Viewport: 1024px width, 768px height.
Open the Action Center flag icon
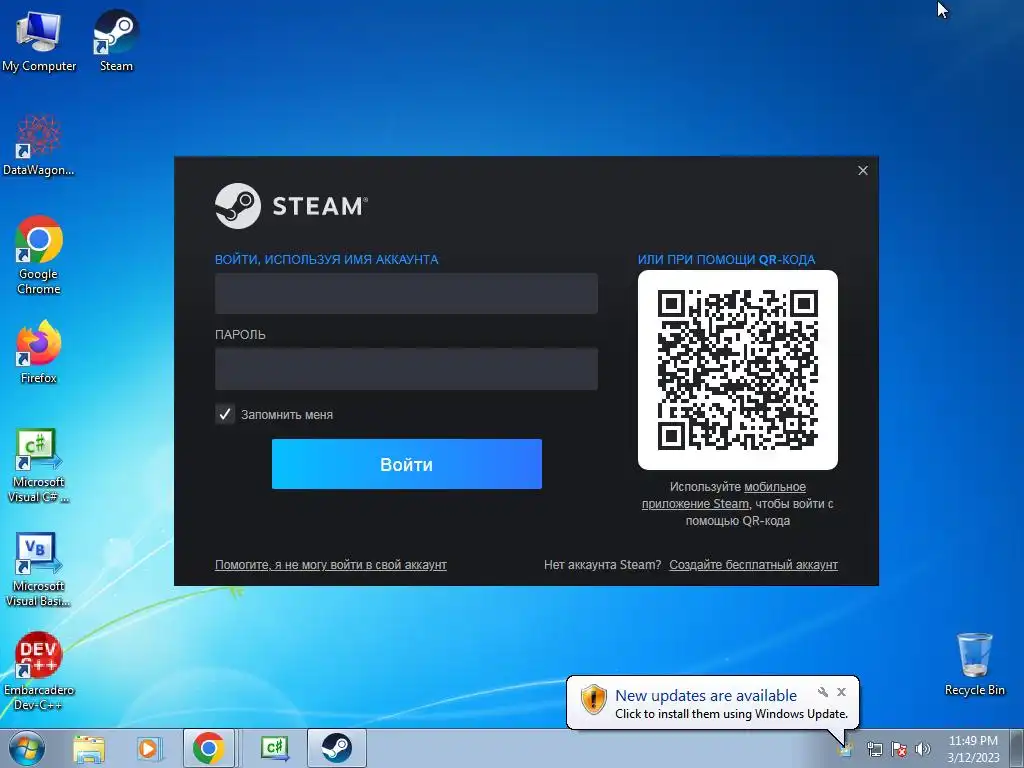(899, 749)
